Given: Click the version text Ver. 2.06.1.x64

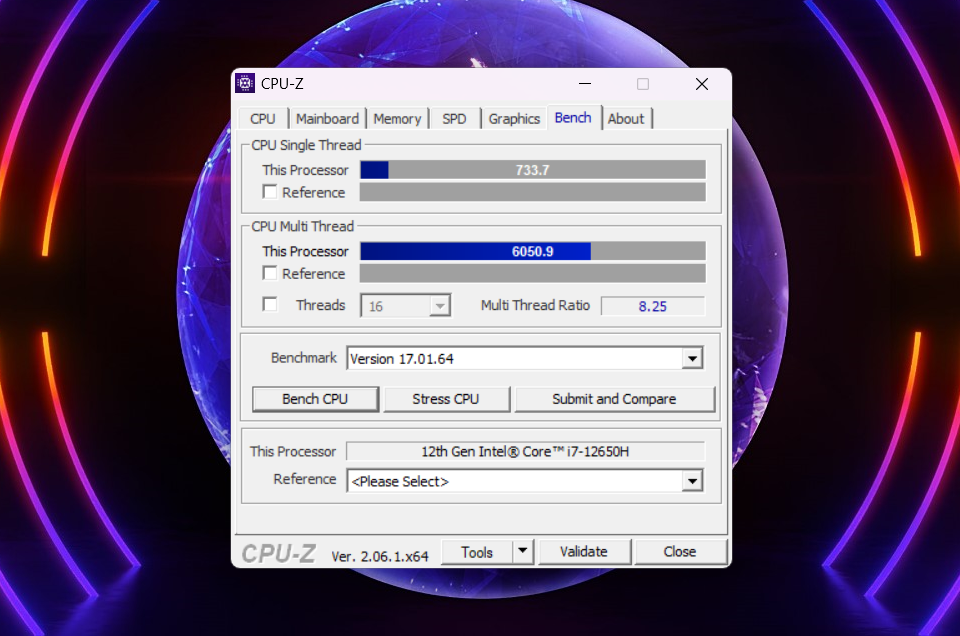Looking at the screenshot, I should coord(380,556).
